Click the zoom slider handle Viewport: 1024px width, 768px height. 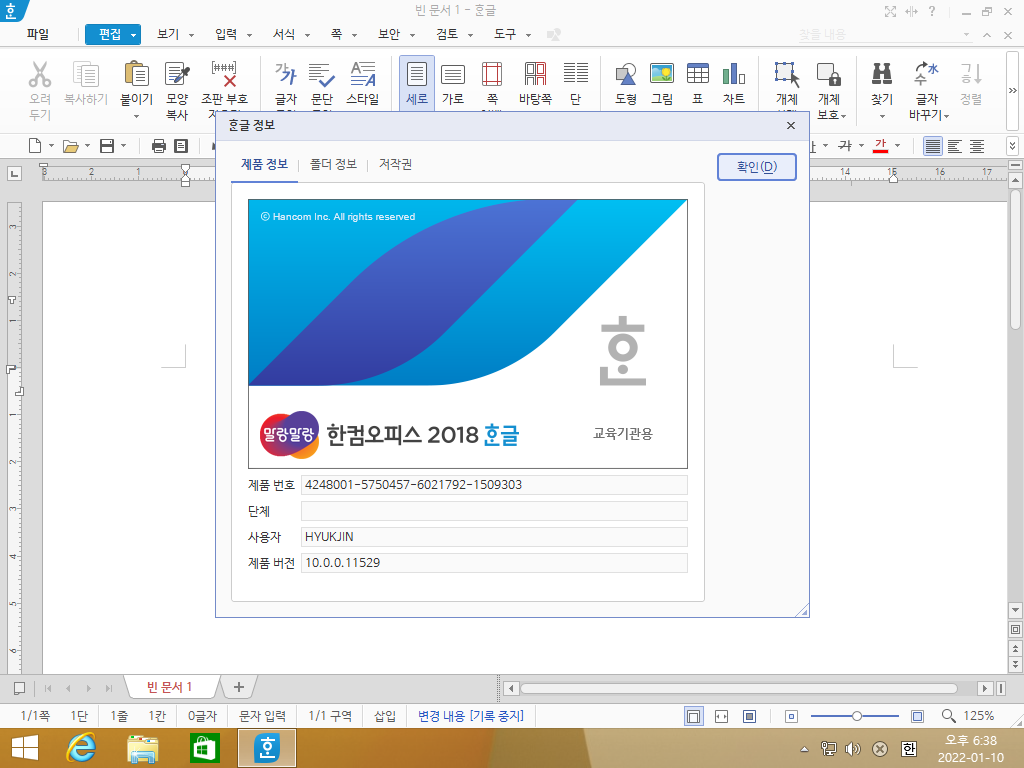pos(856,716)
